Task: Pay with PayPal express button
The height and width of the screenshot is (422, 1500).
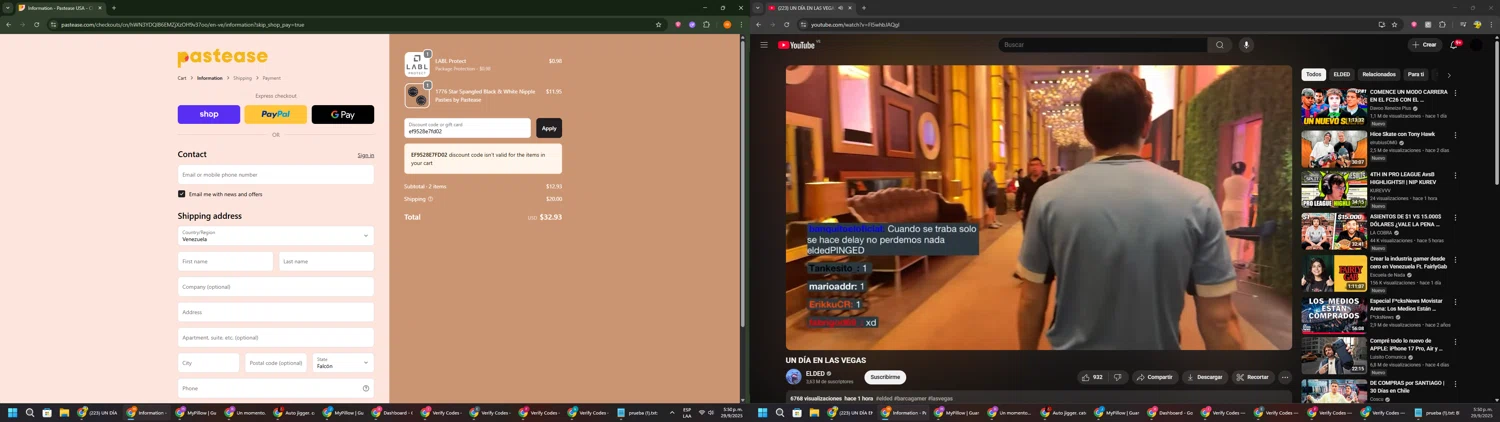Action: coord(276,115)
